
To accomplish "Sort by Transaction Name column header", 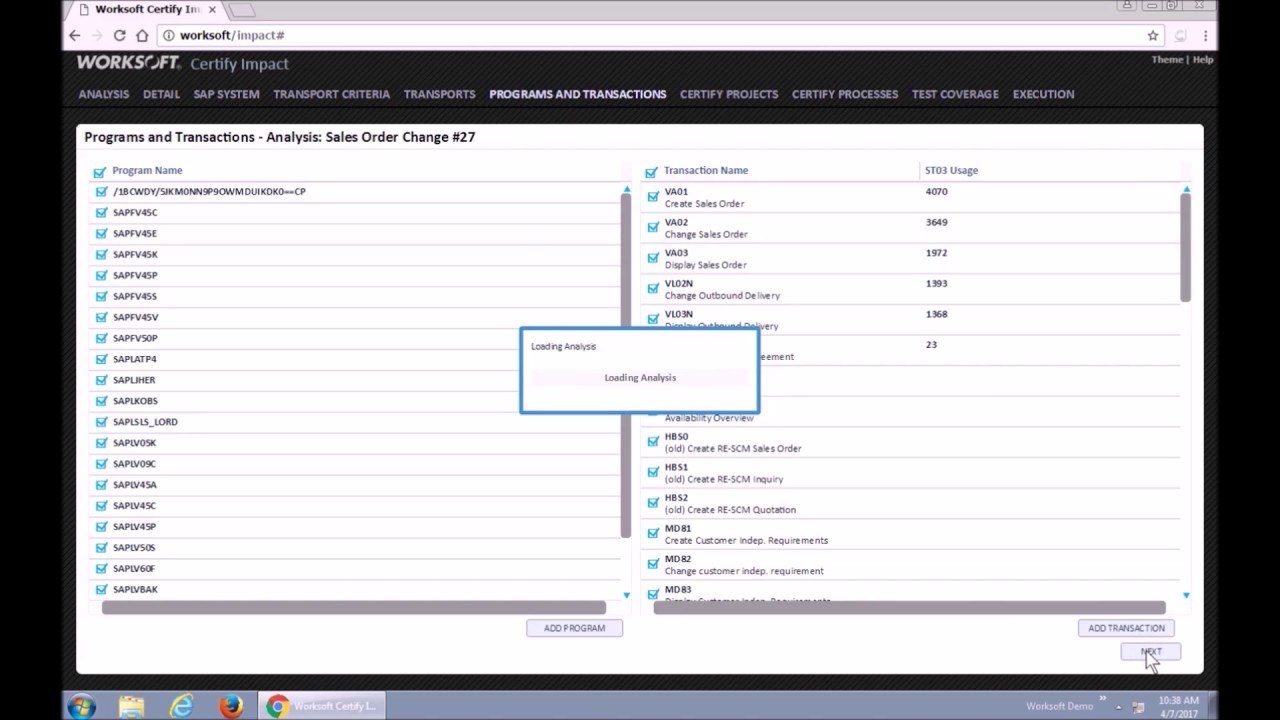I will [706, 171].
